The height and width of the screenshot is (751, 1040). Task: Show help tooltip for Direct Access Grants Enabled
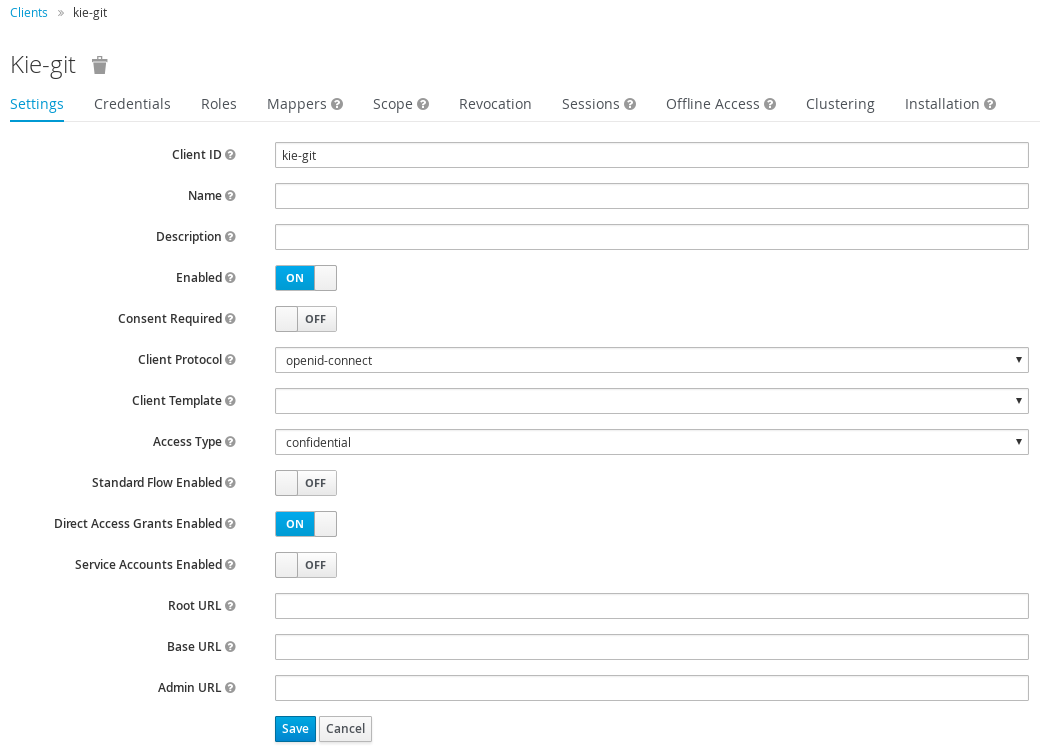click(230, 523)
